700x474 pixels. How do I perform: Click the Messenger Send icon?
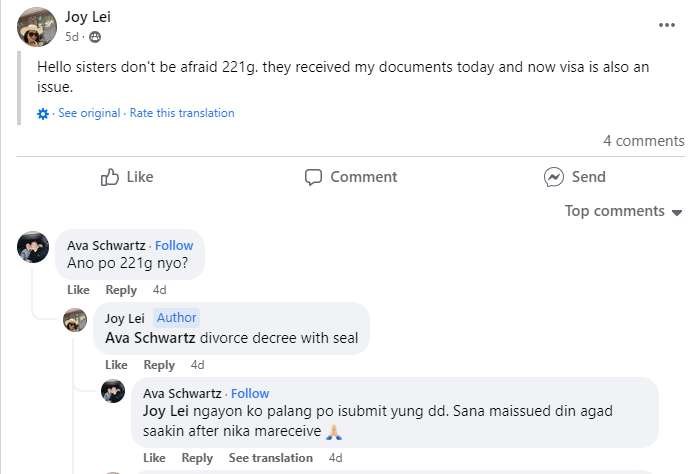click(x=554, y=177)
